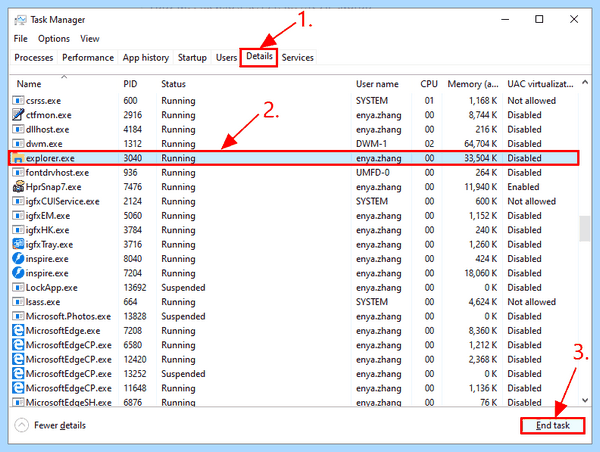Sort by the Name column header

point(29,84)
